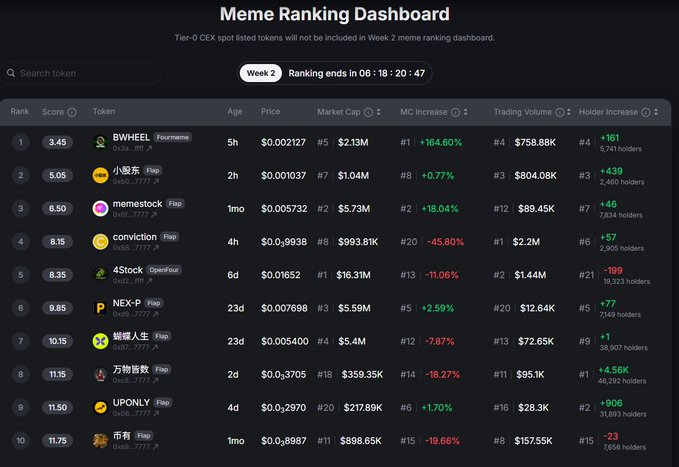Click the Ranking ends countdown text
679x467 pixels.
click(356, 73)
